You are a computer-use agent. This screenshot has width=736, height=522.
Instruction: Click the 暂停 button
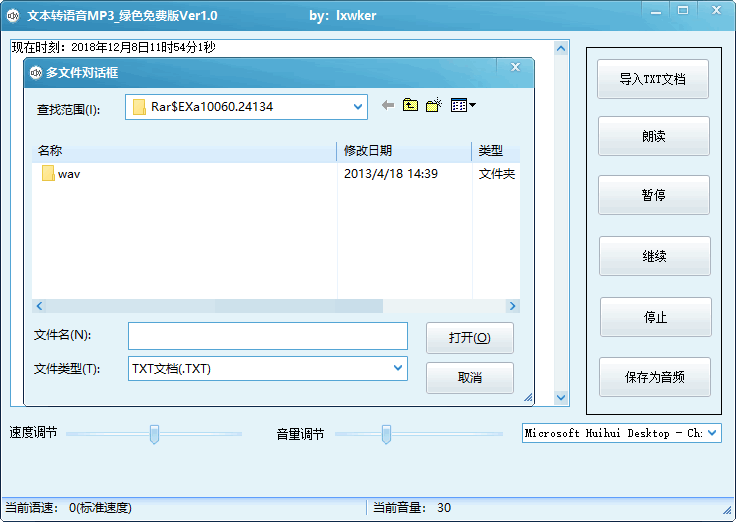click(653, 195)
